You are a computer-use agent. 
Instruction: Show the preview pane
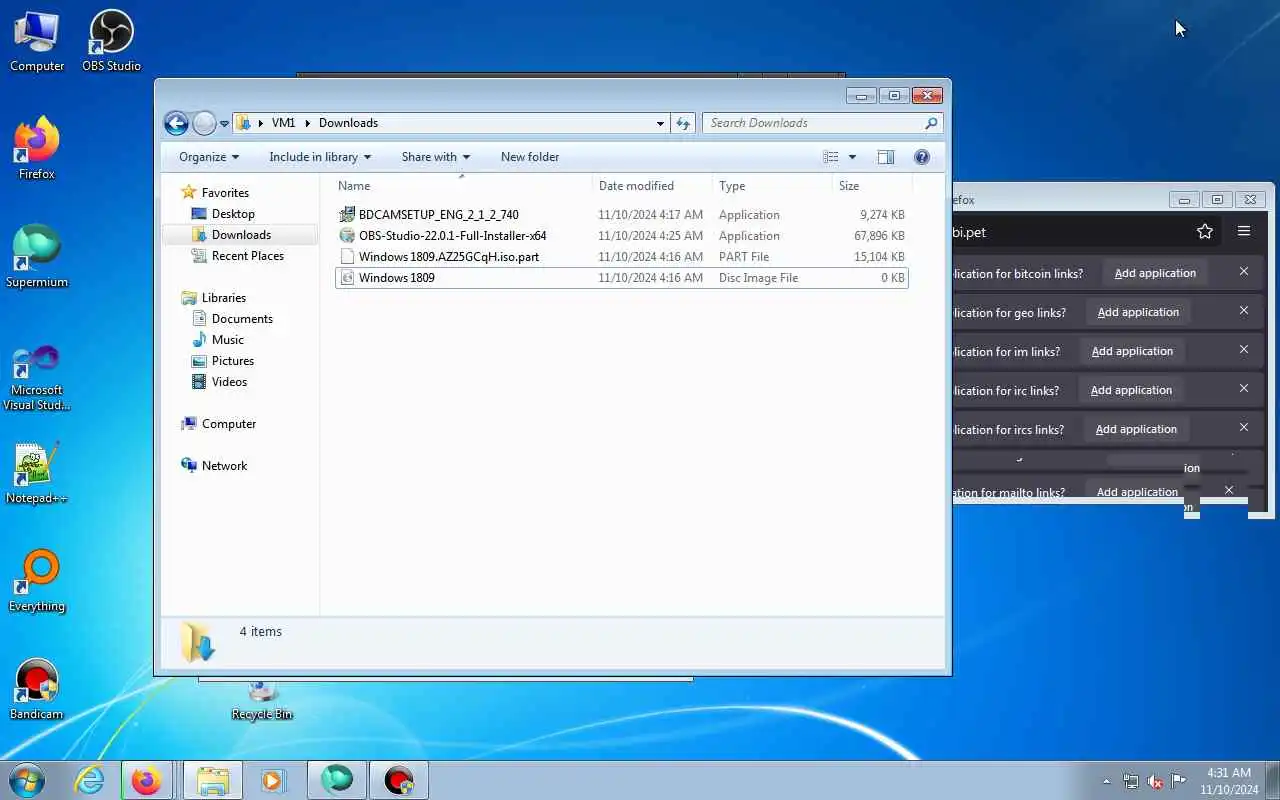[885, 157]
